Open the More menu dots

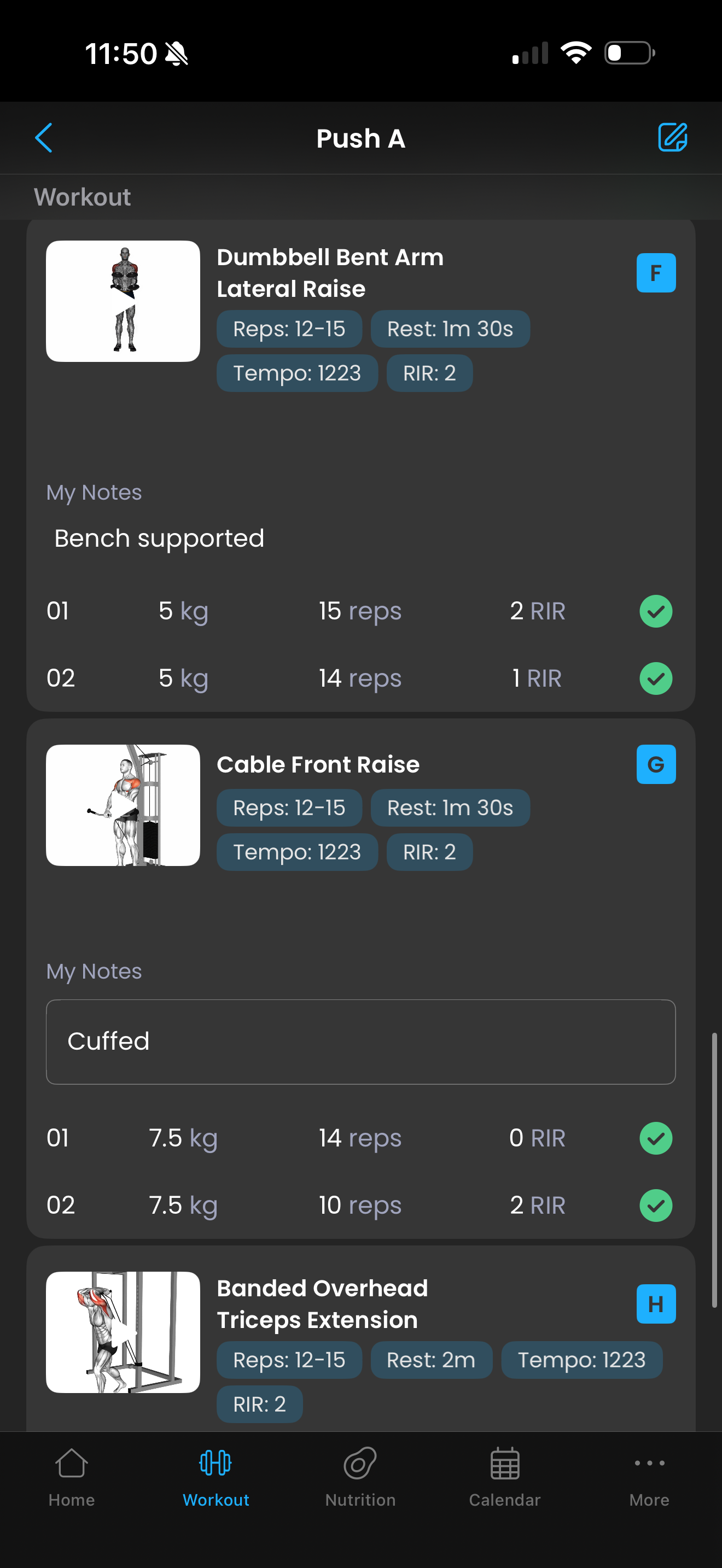point(649,1464)
